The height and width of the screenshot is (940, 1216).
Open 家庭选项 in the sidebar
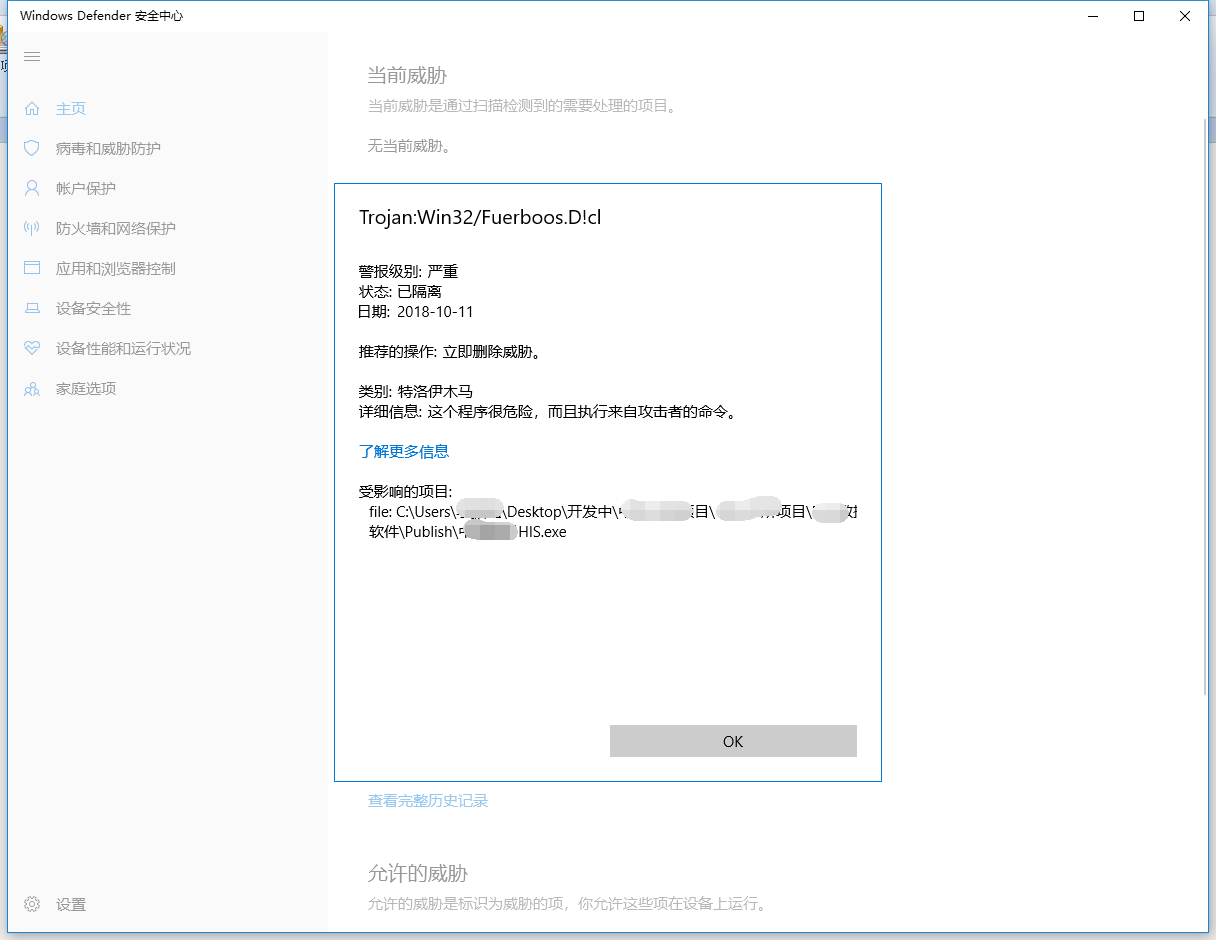(86, 388)
